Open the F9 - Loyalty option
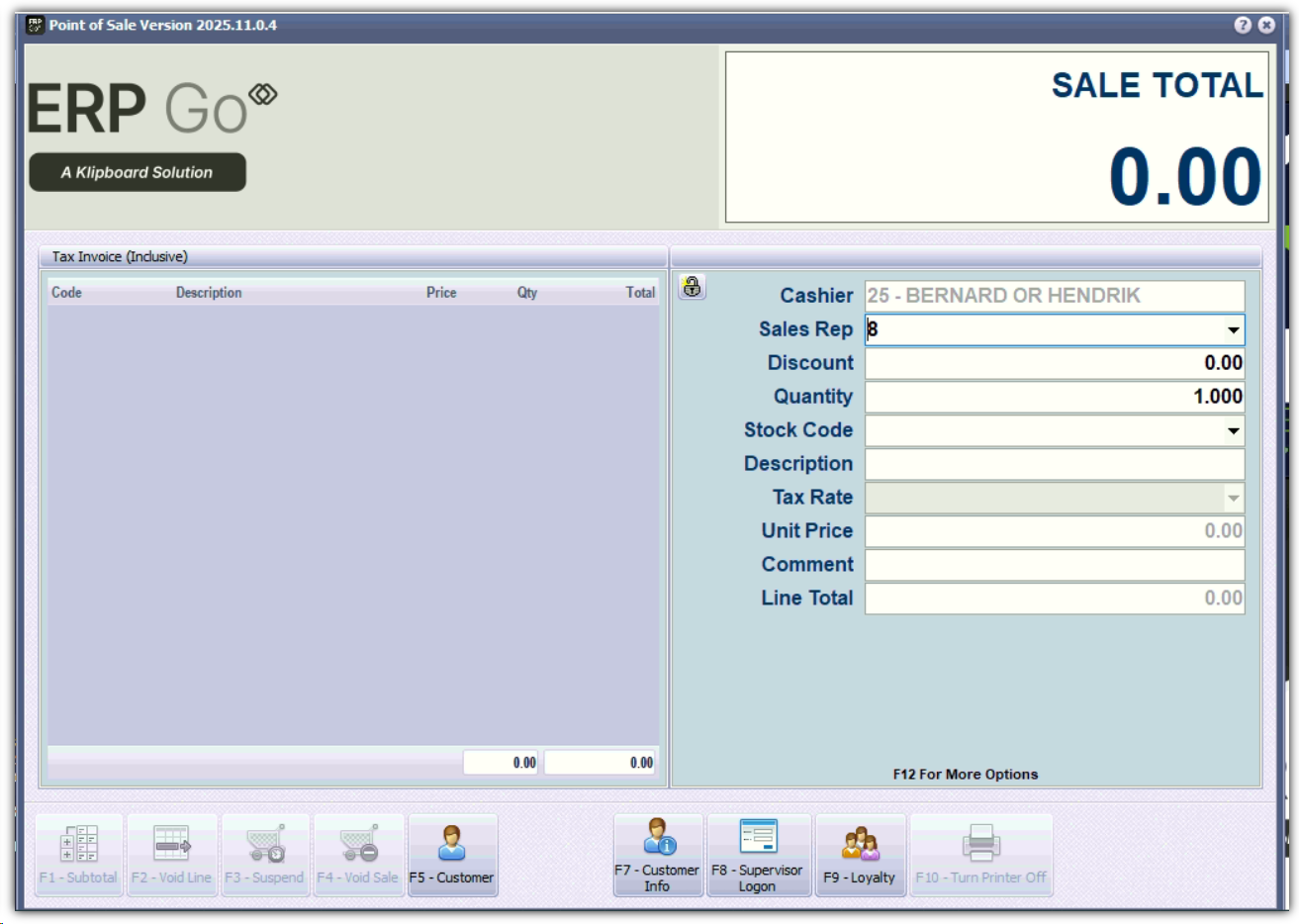 pos(860,855)
